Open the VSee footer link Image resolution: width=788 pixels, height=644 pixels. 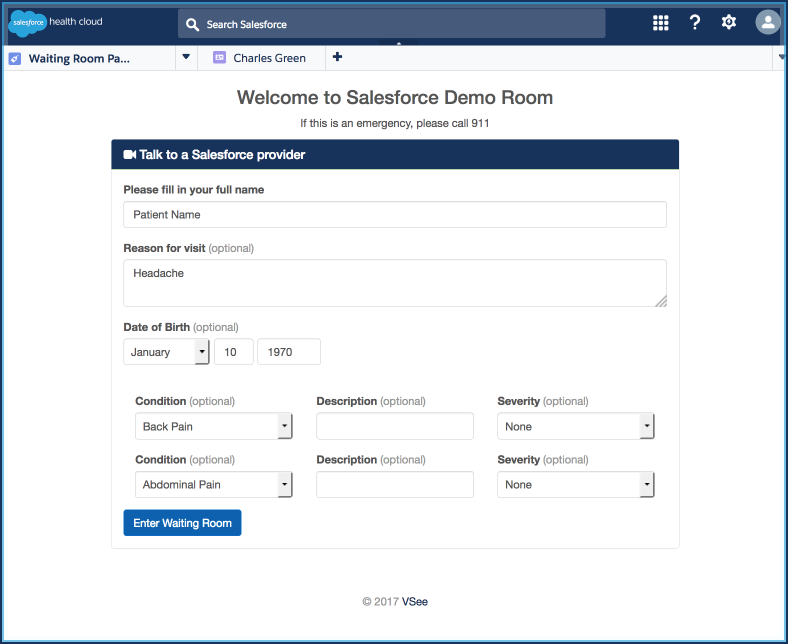click(415, 602)
